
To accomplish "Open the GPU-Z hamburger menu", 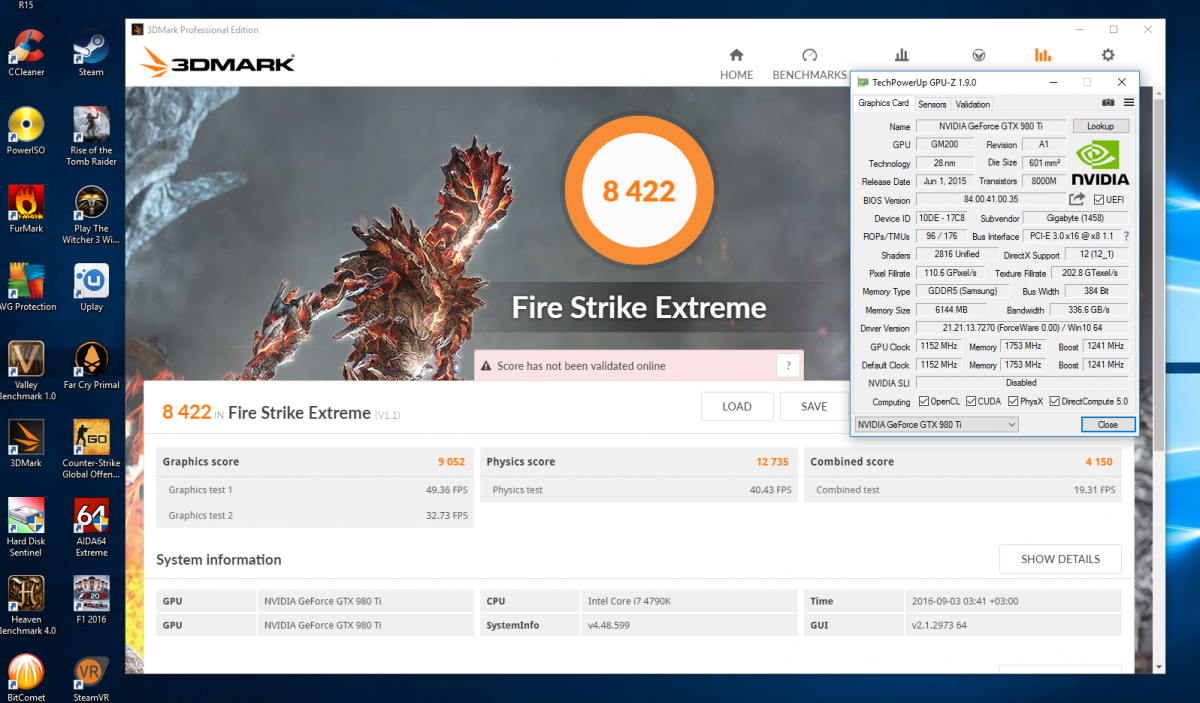I will pos(1128,103).
